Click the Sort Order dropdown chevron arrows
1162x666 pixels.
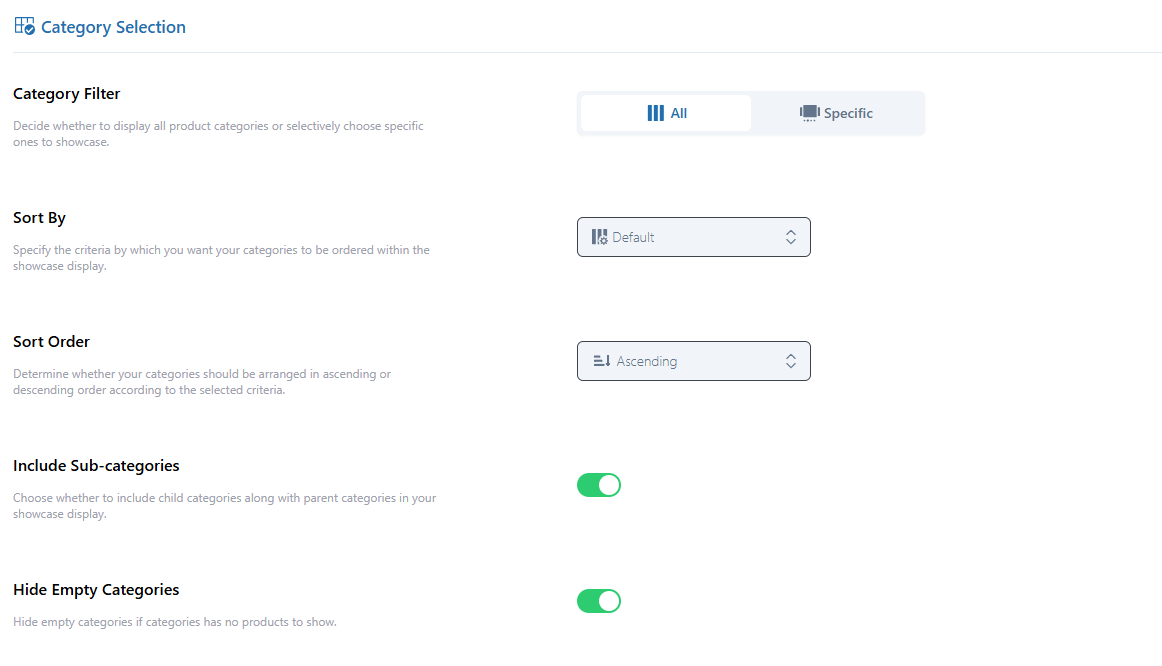791,361
